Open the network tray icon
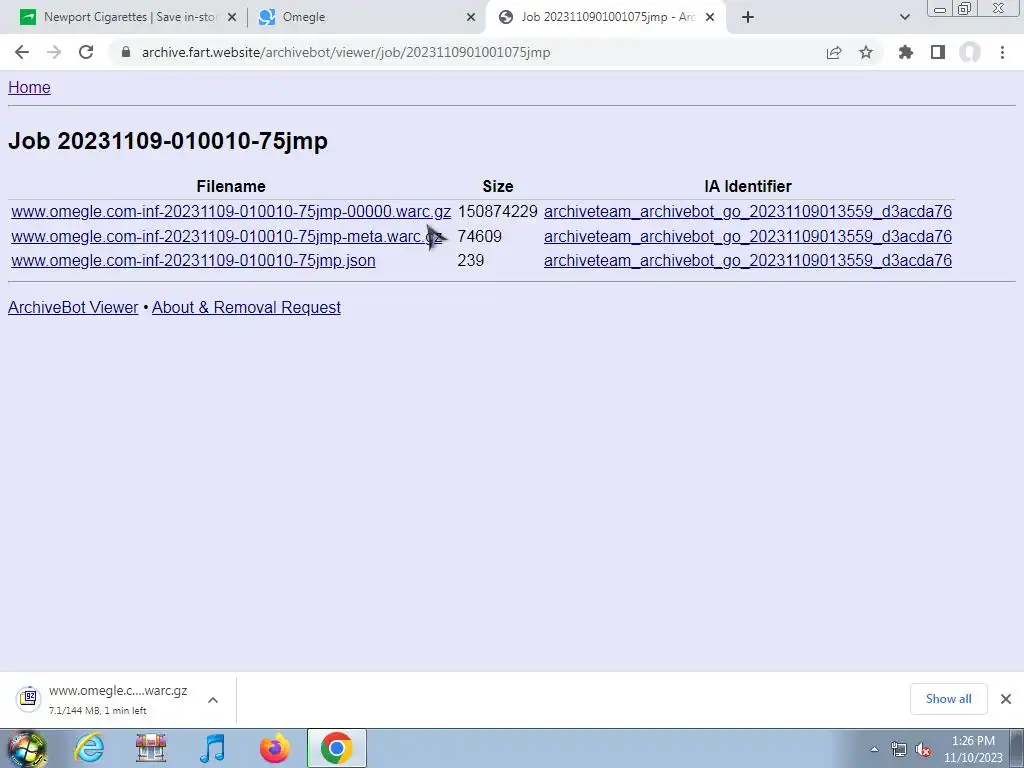Screen dimensions: 1024x768 coord(899,750)
